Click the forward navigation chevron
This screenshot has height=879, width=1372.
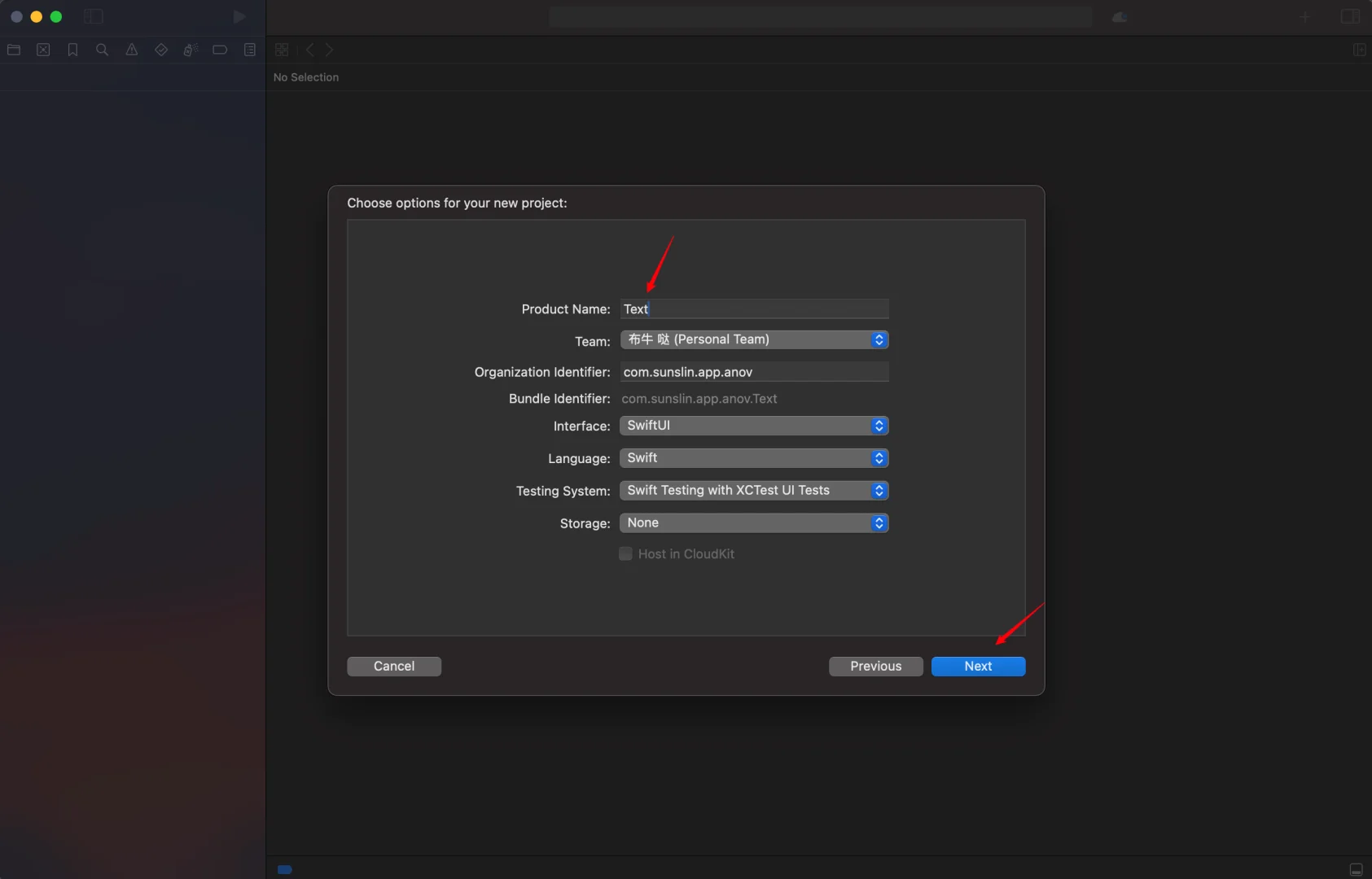(x=330, y=50)
